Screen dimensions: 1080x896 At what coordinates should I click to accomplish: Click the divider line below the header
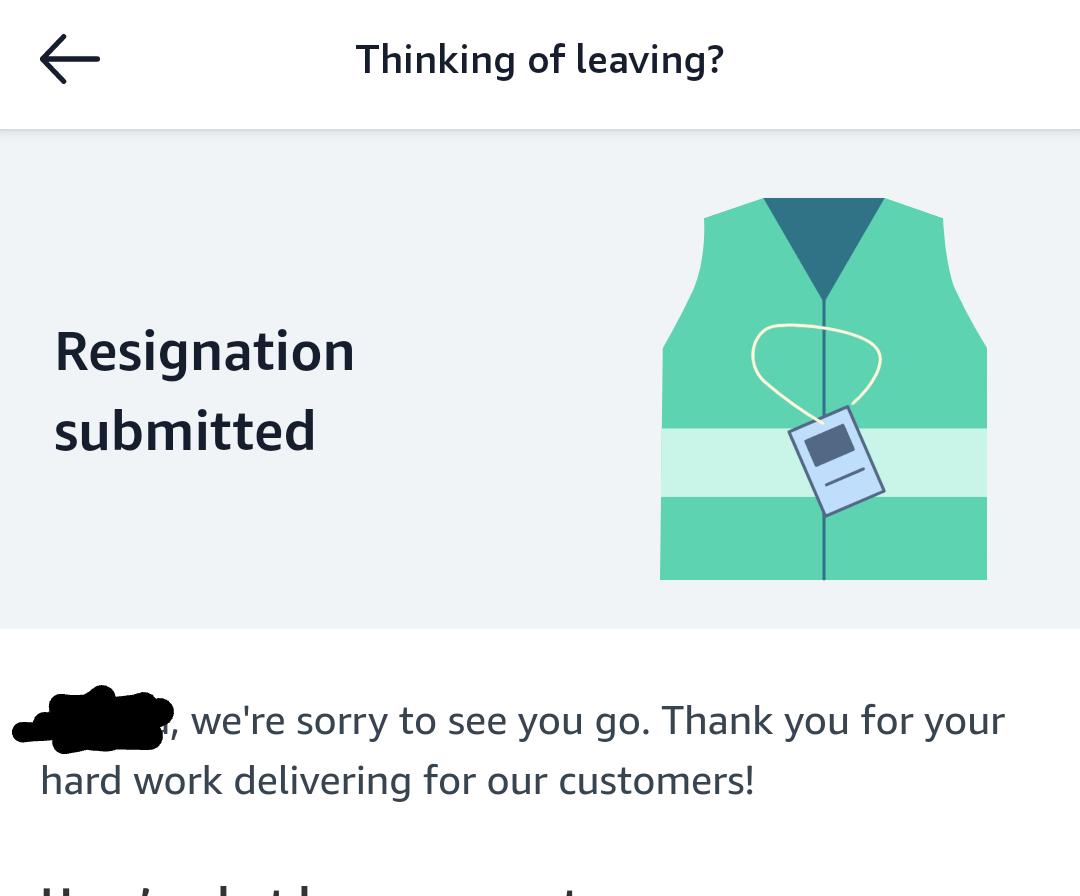click(540, 128)
